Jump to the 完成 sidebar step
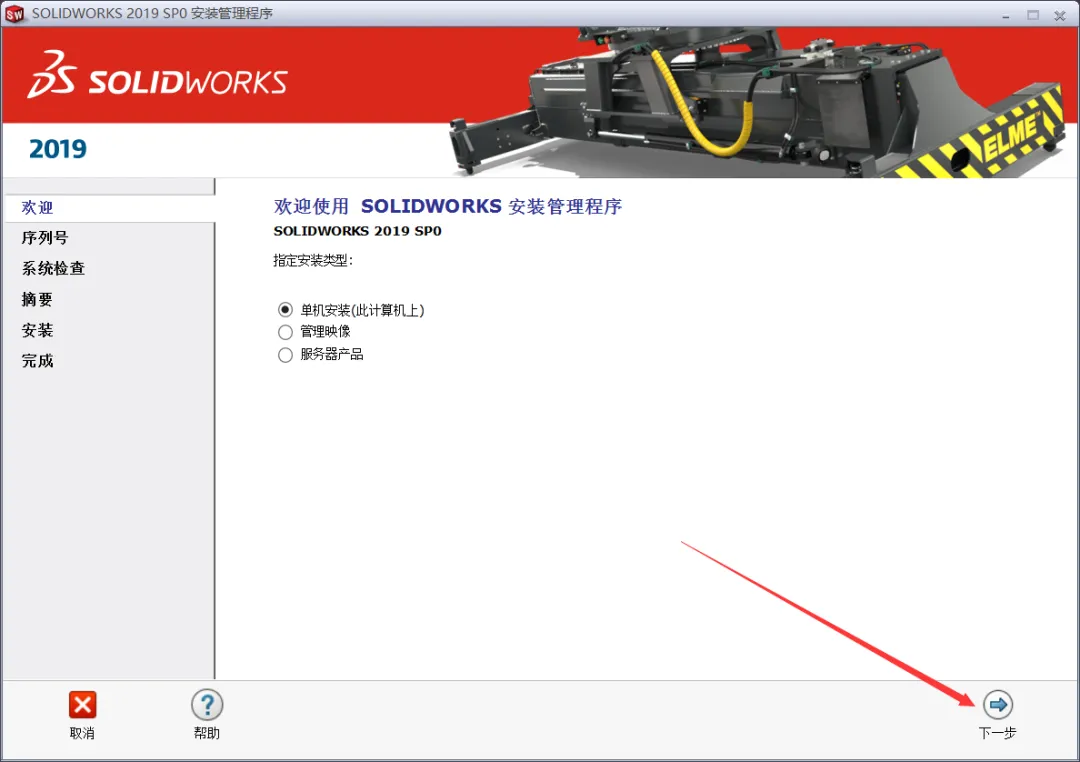Image resolution: width=1080 pixels, height=762 pixels. click(37, 360)
